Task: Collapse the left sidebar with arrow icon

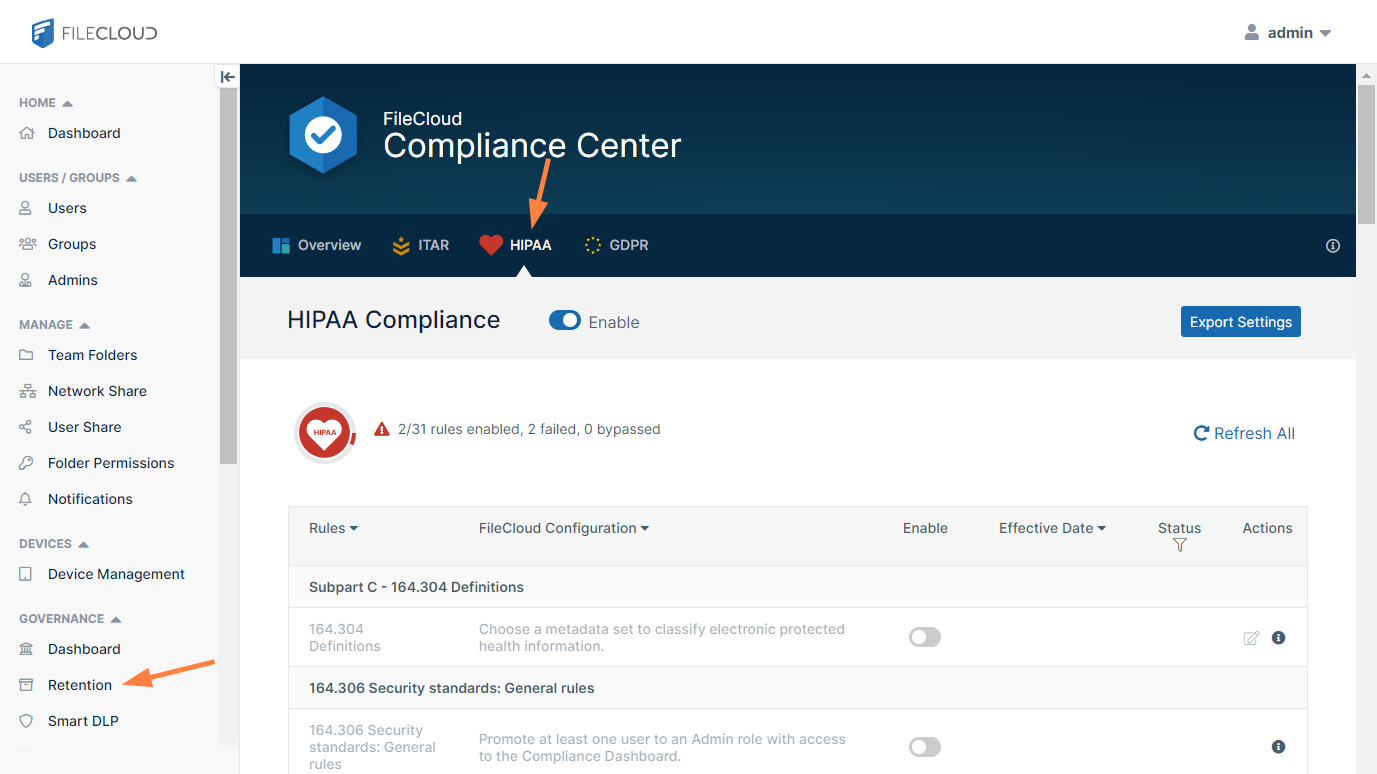Action: 228,77
